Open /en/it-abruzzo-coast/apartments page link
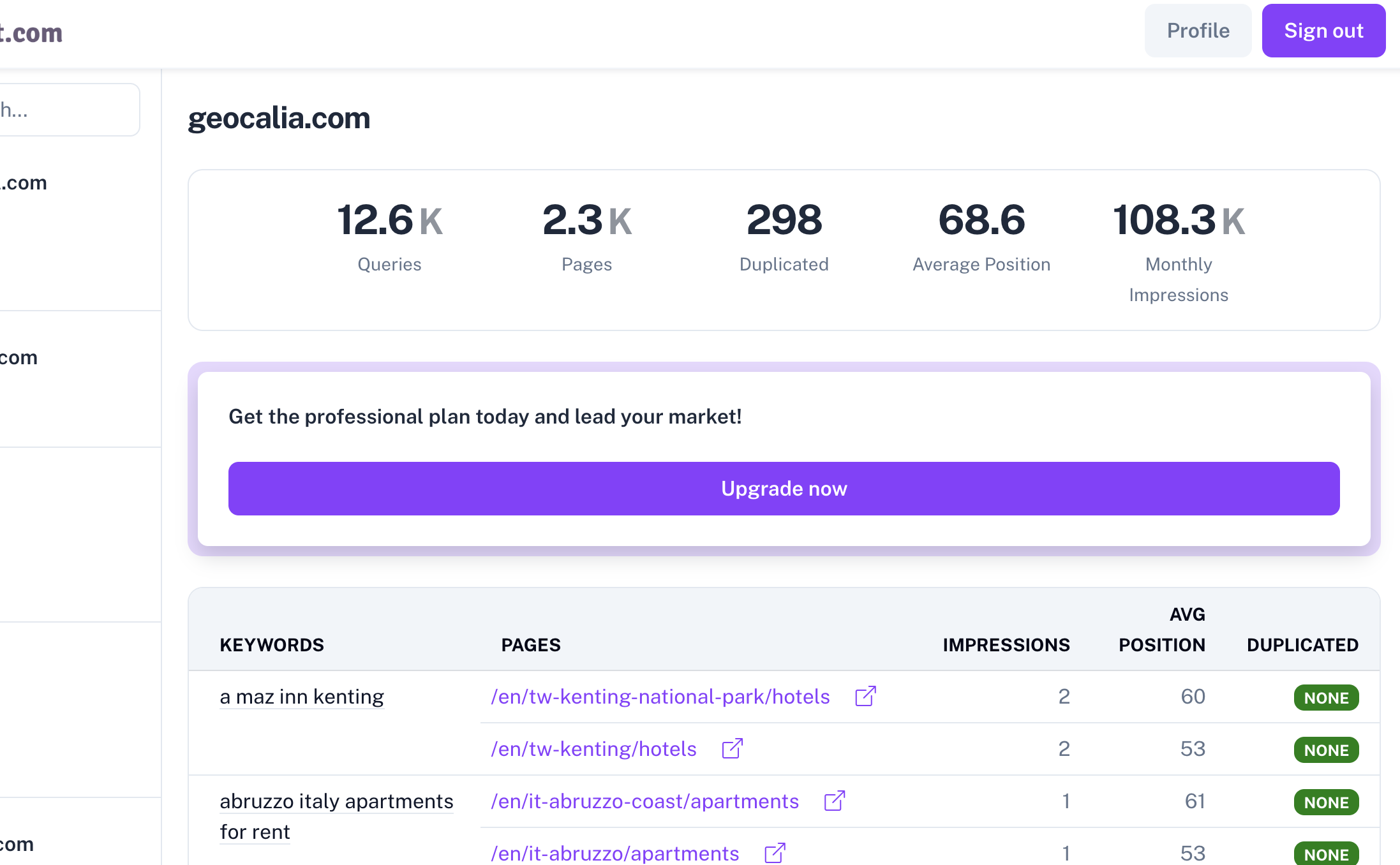This screenshot has height=865, width=1400. 644,801
